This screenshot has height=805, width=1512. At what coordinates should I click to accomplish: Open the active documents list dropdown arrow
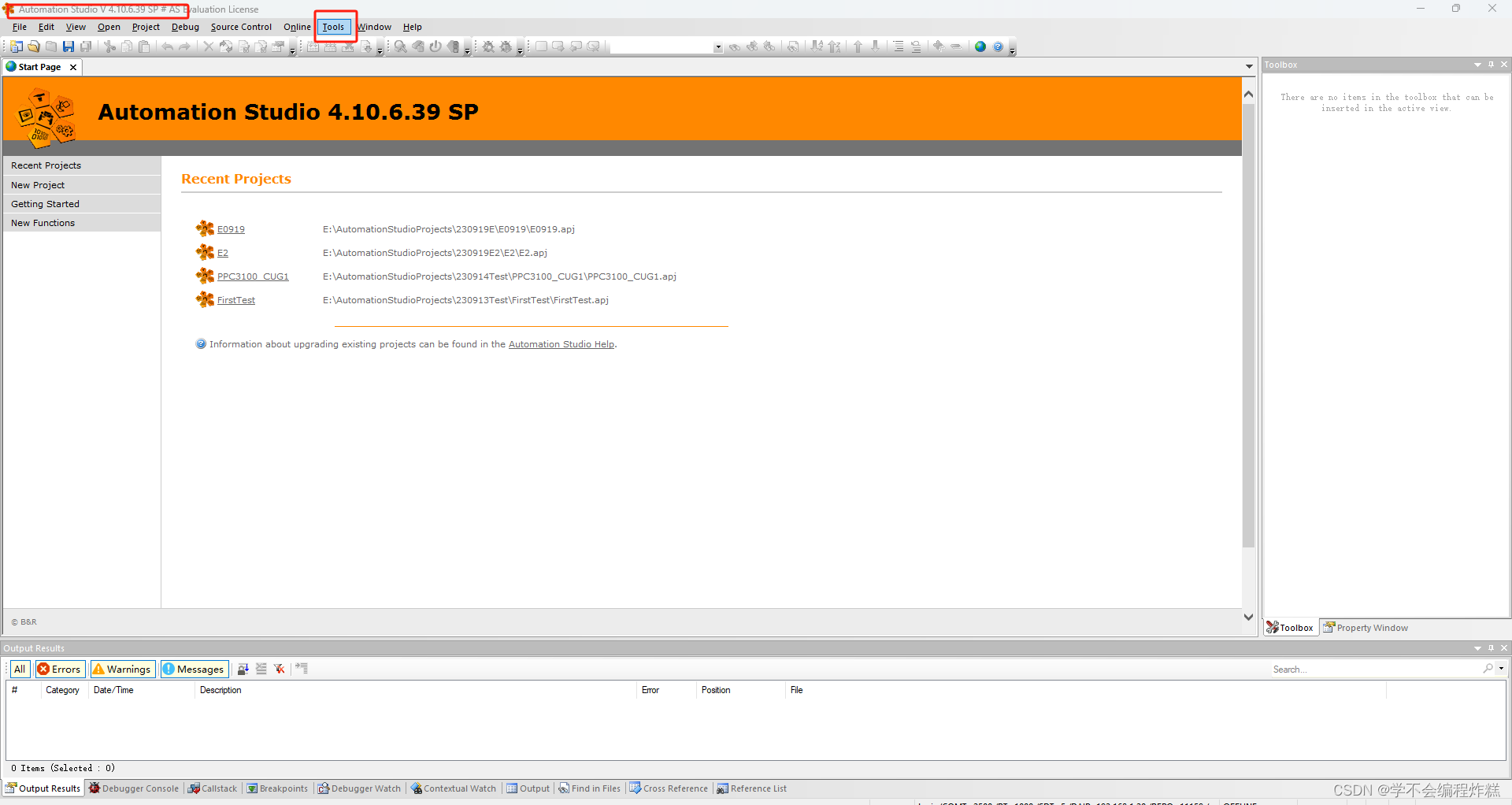pyautogui.click(x=1249, y=67)
